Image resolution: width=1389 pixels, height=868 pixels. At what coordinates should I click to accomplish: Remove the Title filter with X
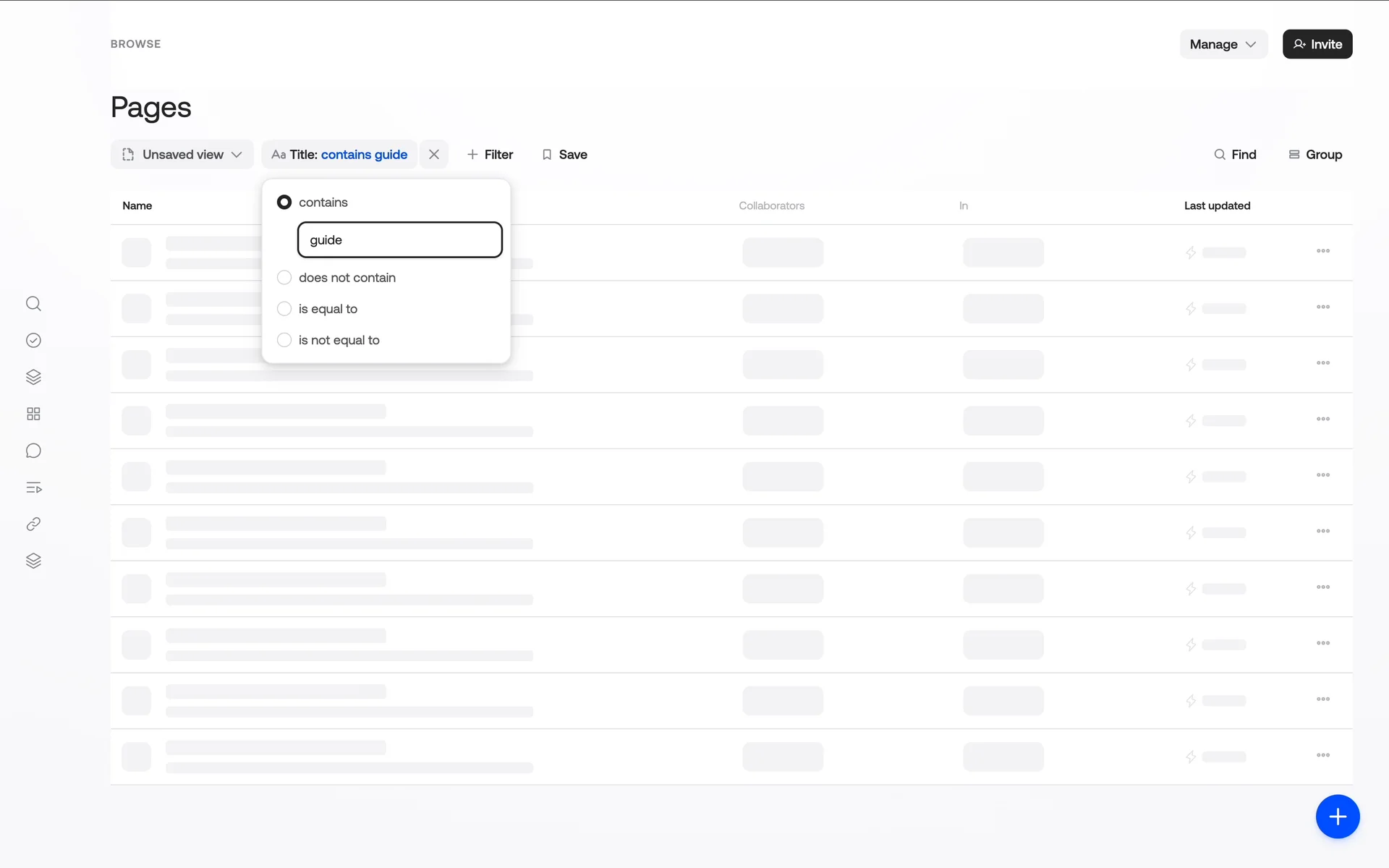(434, 154)
